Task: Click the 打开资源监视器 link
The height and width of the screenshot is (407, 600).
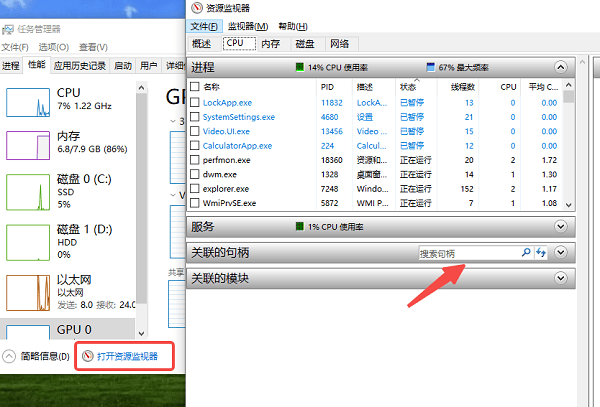Action: coord(127,357)
